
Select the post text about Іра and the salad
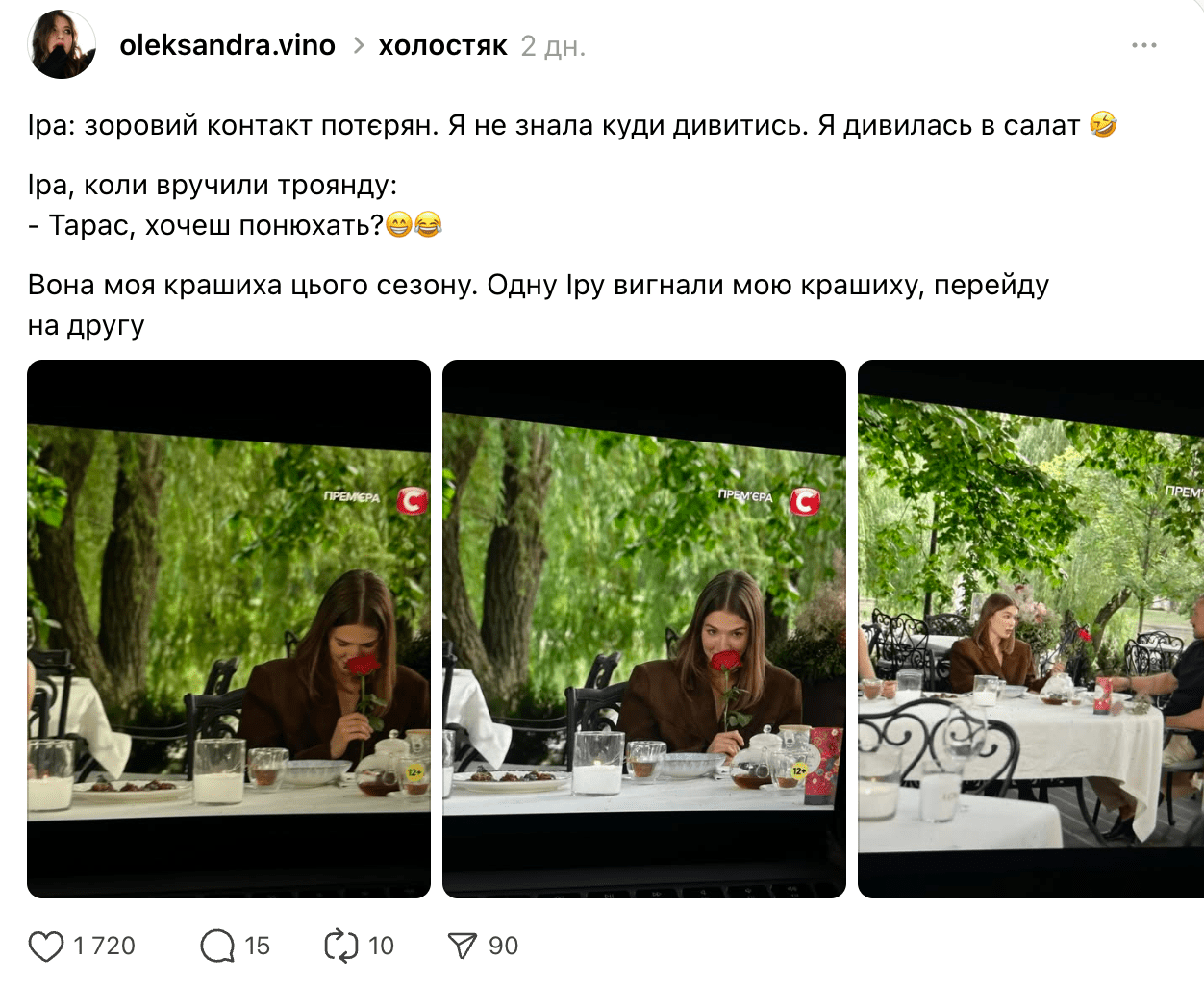click(572, 125)
